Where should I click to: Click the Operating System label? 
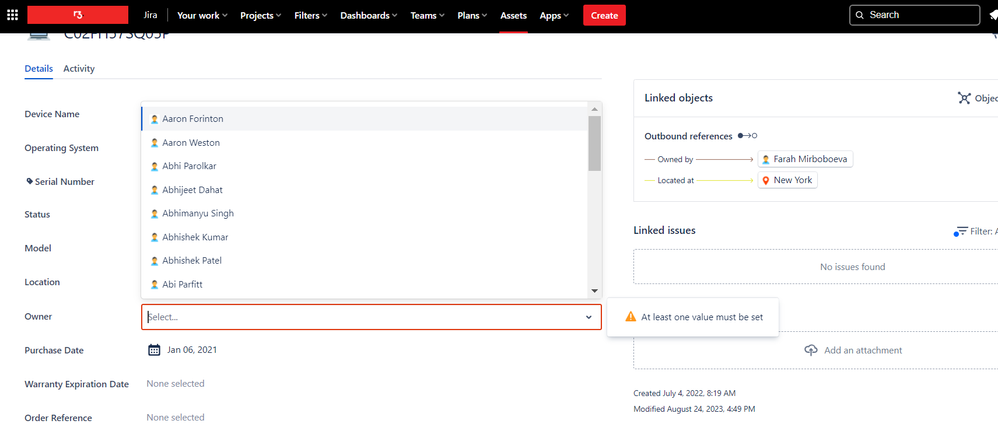pyautogui.click(x=62, y=148)
